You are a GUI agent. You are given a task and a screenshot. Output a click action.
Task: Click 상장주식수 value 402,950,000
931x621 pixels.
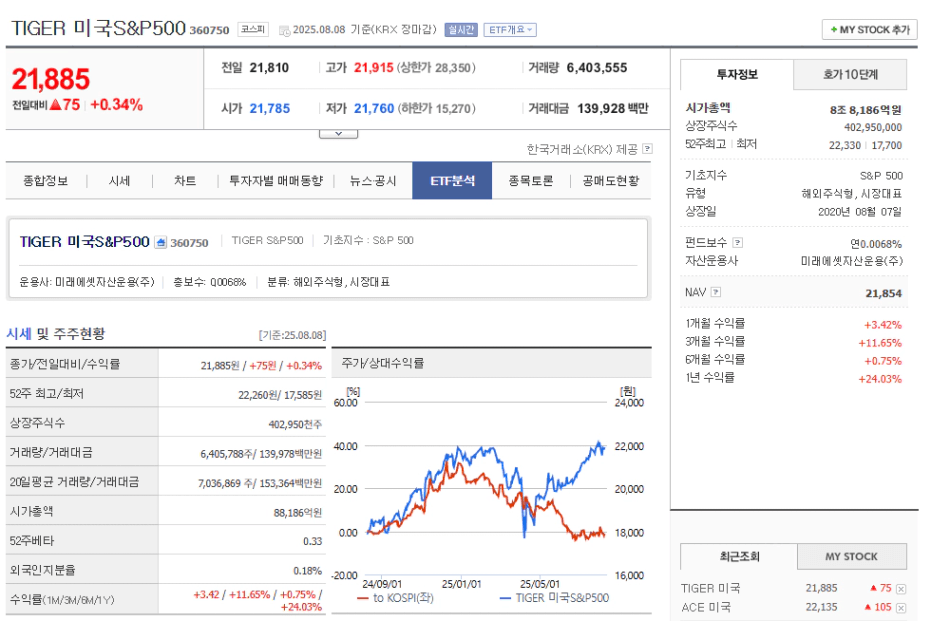(873, 128)
